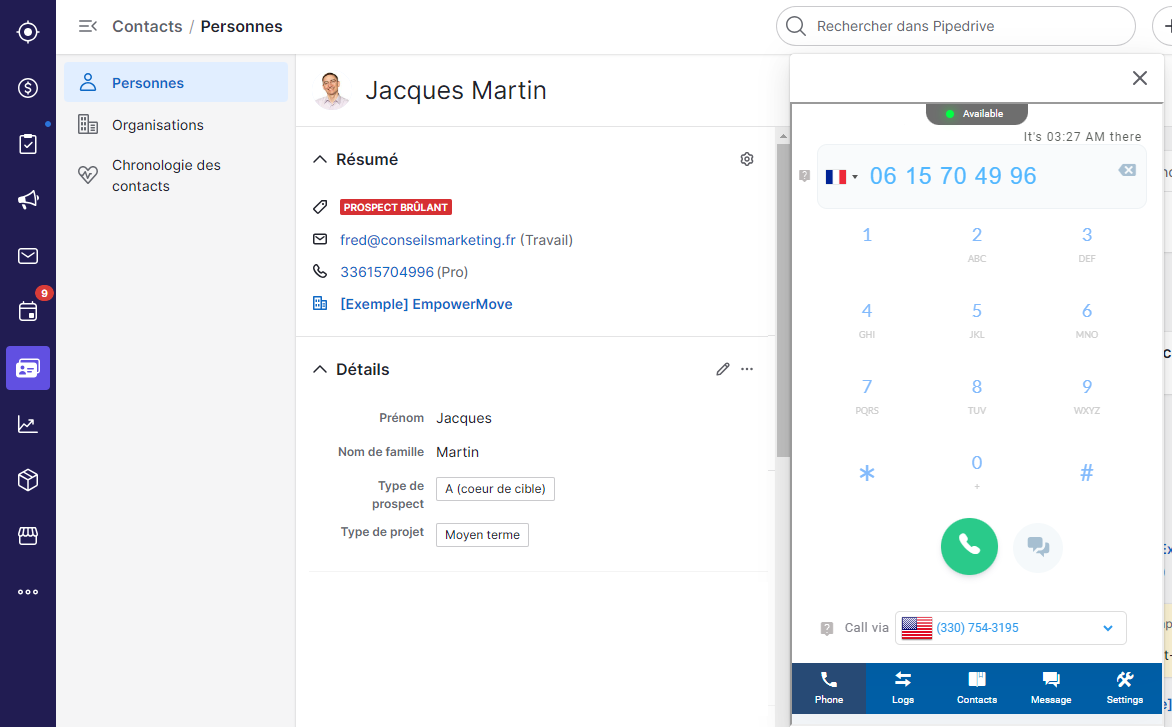This screenshot has width=1172, height=727.
Task: Collapse the Détails section chevron
Action: 320,369
